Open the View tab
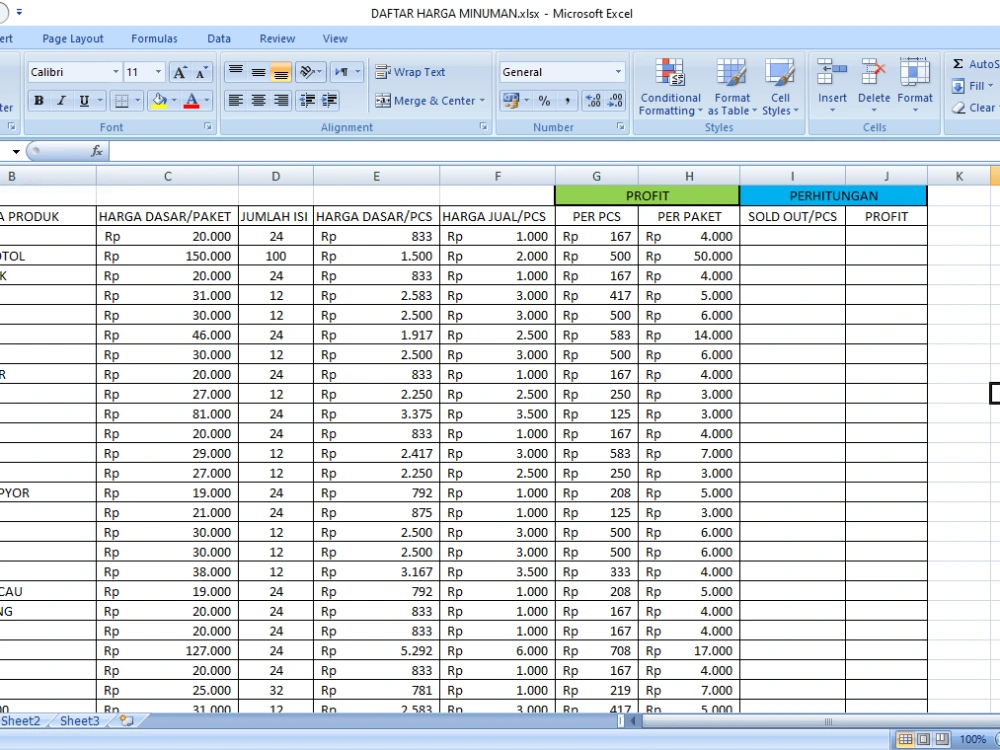This screenshot has width=1000, height=750. (335, 39)
